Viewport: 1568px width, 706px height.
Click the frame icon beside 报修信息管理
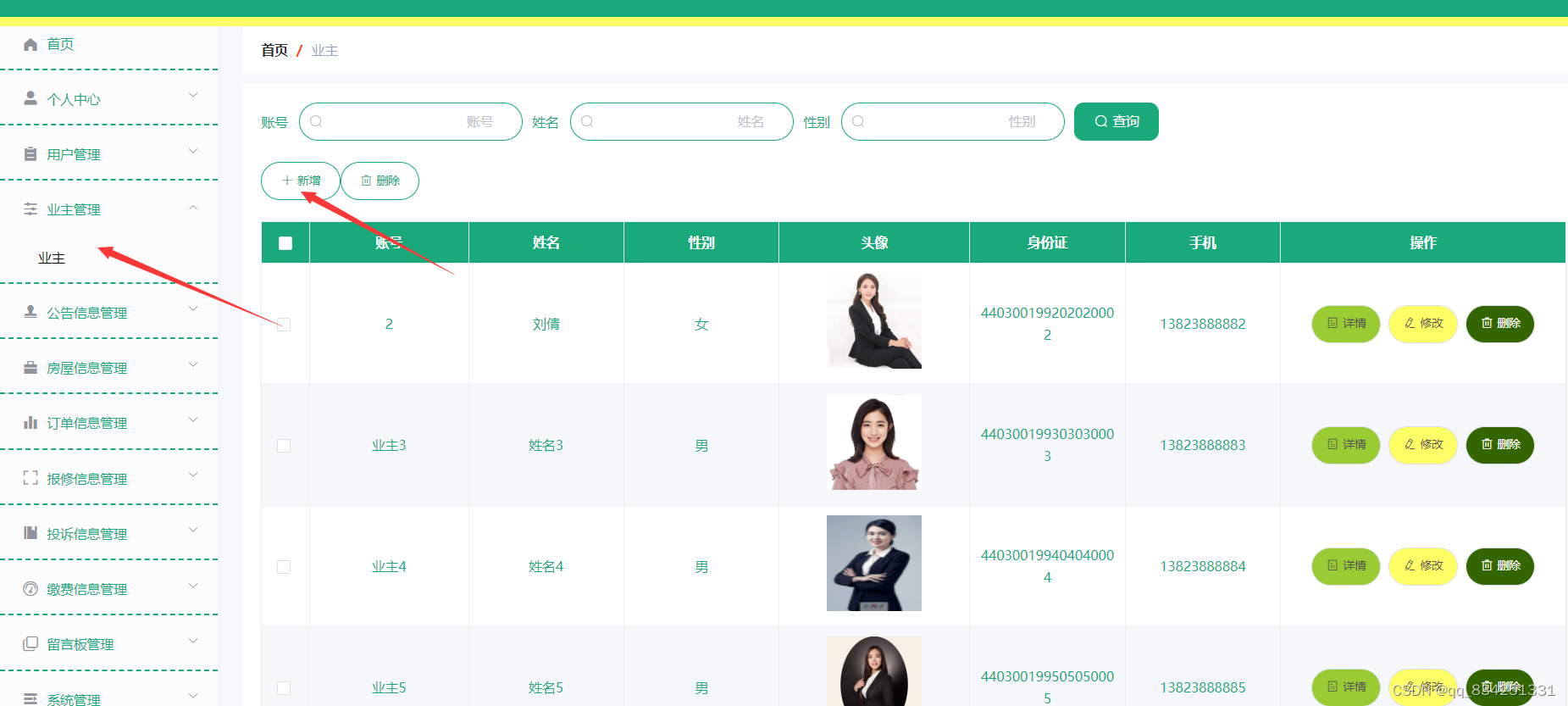point(30,478)
